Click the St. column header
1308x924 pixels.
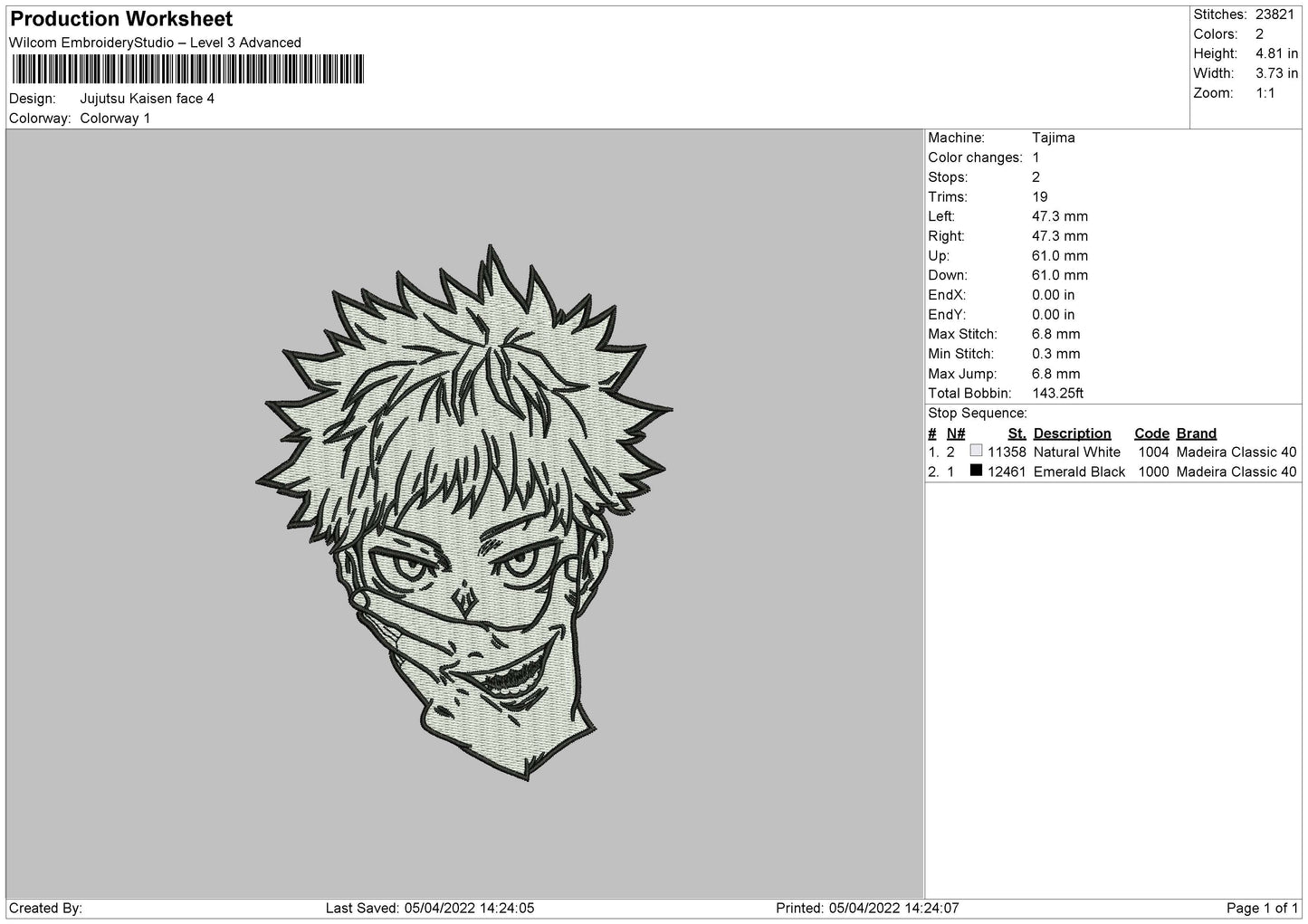(x=1017, y=433)
